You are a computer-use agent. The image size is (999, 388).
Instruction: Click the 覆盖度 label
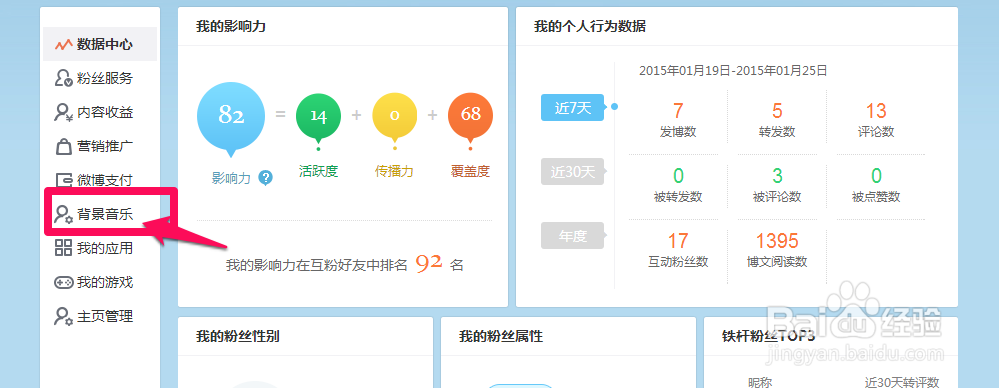point(470,171)
